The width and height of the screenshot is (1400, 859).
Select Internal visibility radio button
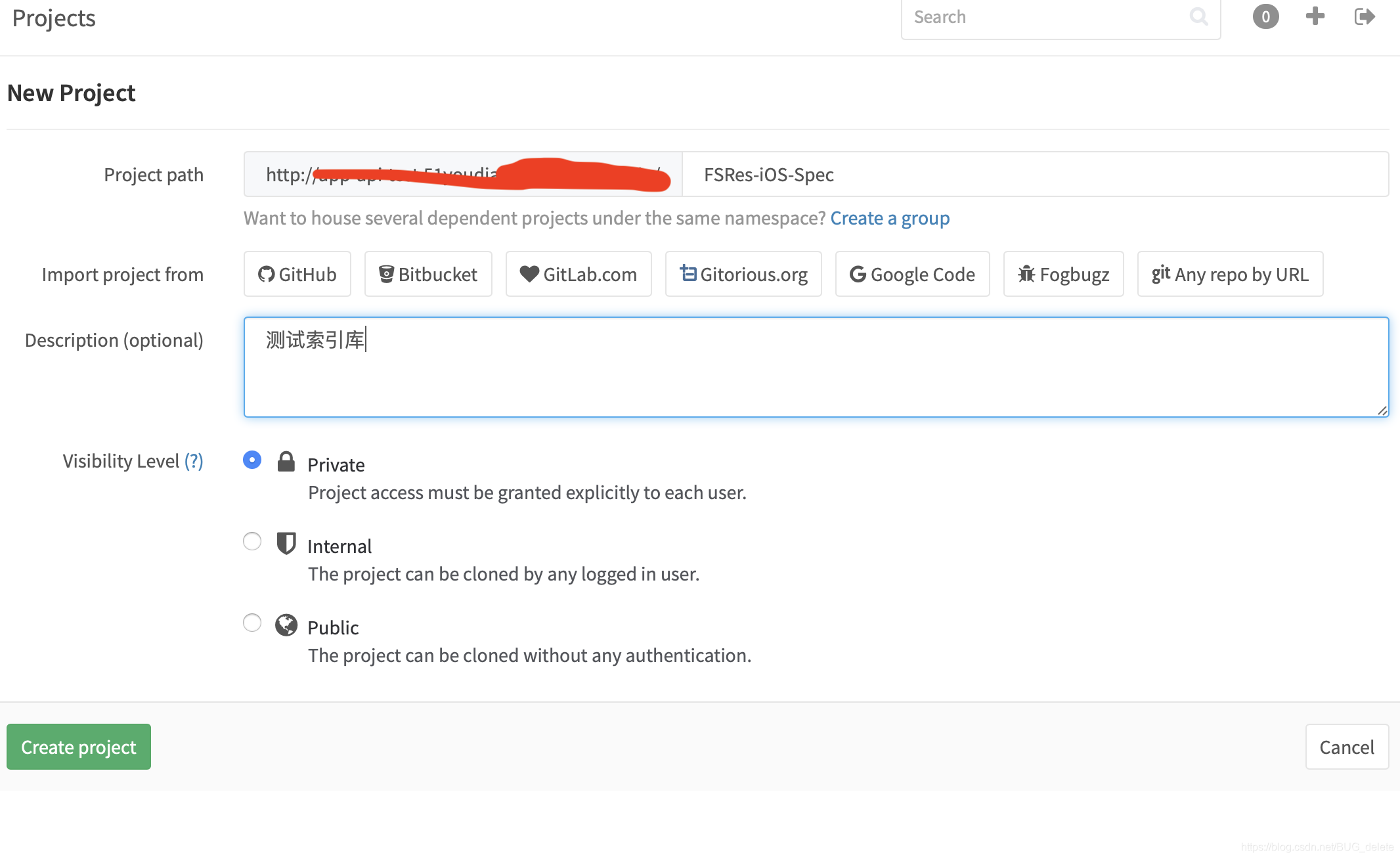click(x=252, y=541)
